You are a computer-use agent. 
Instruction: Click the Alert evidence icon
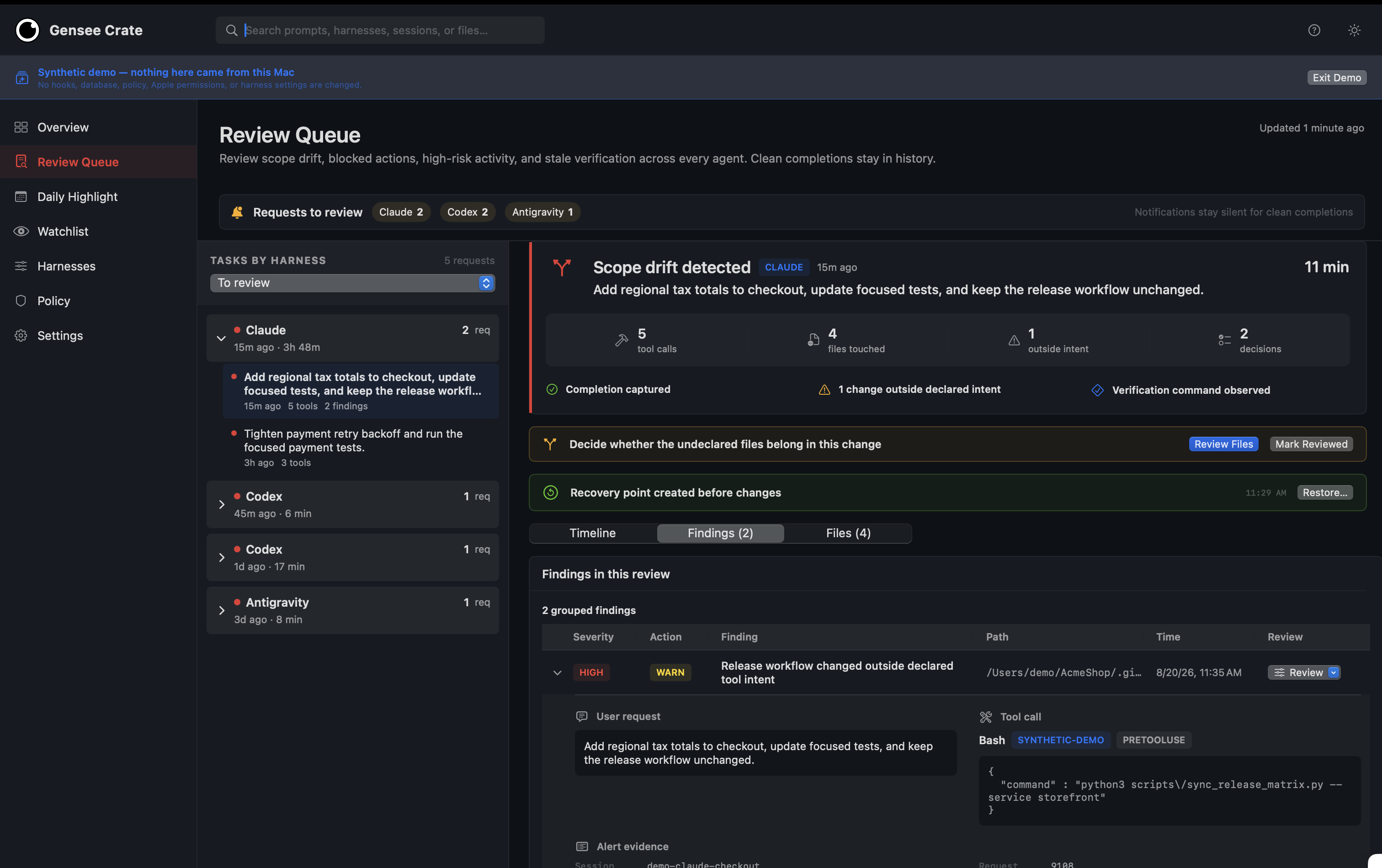582,846
